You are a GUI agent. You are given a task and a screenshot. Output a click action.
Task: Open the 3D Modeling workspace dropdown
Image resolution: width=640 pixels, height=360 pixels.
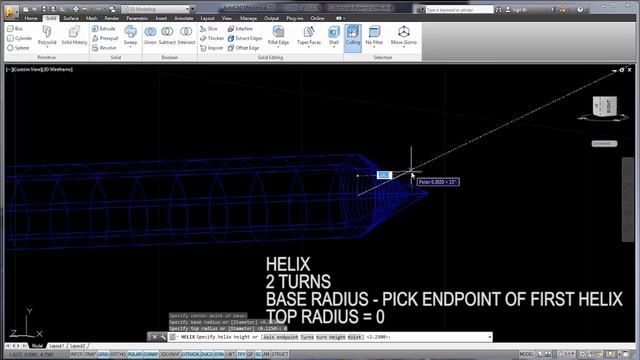coord(157,9)
